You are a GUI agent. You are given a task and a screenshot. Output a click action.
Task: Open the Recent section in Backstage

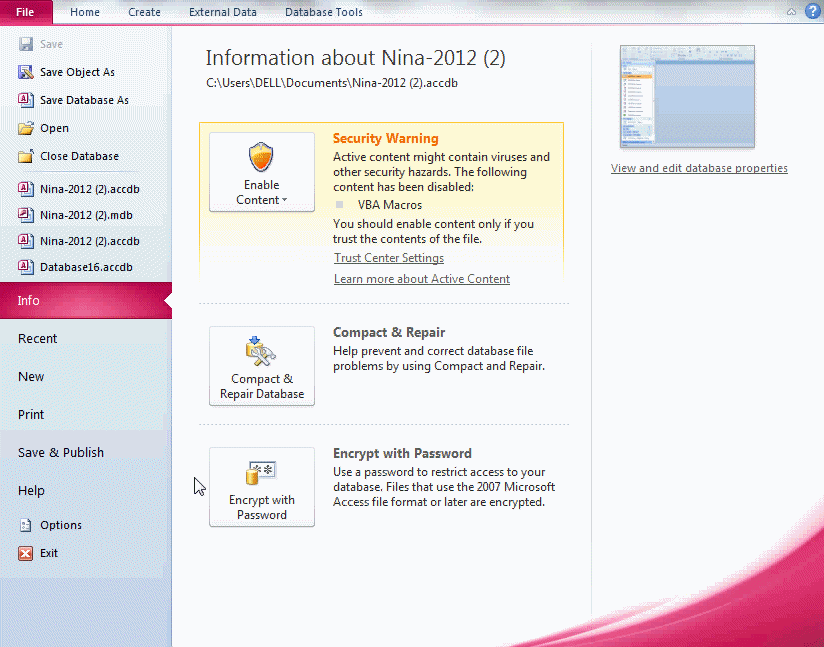point(38,338)
